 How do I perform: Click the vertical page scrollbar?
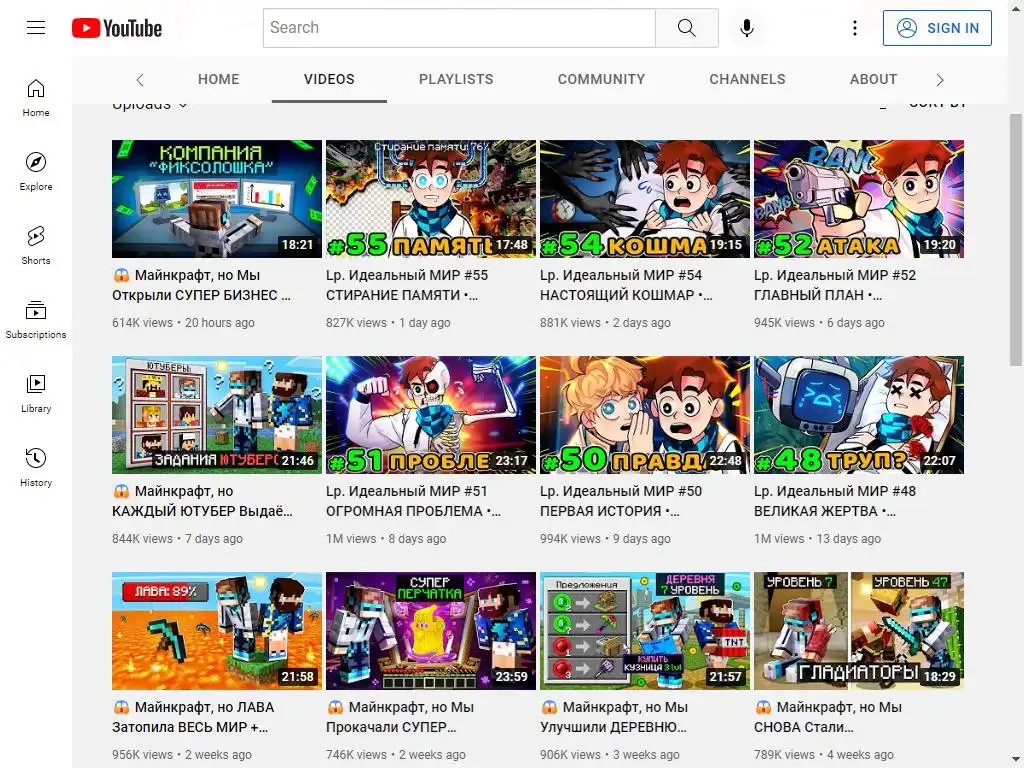1016,240
